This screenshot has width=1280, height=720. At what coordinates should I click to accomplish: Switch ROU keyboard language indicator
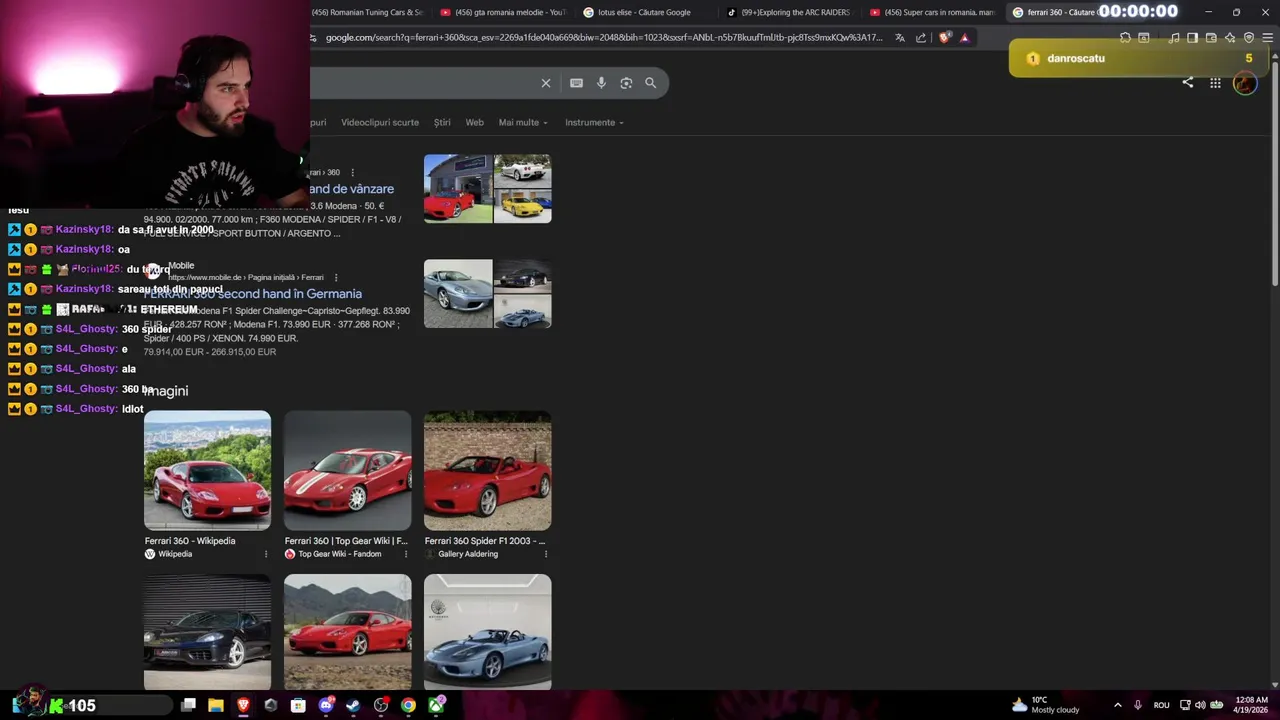pyautogui.click(x=1161, y=705)
